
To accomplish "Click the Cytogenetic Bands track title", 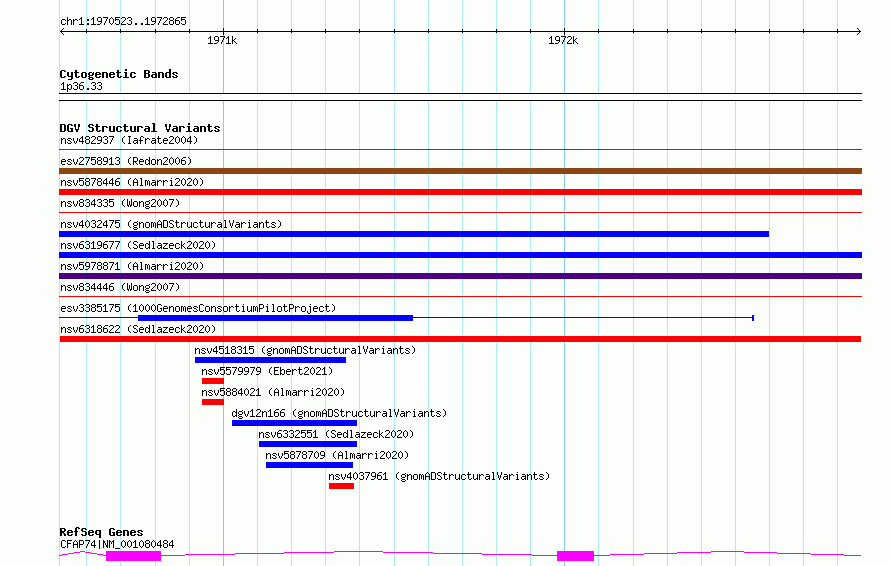I will coord(119,74).
